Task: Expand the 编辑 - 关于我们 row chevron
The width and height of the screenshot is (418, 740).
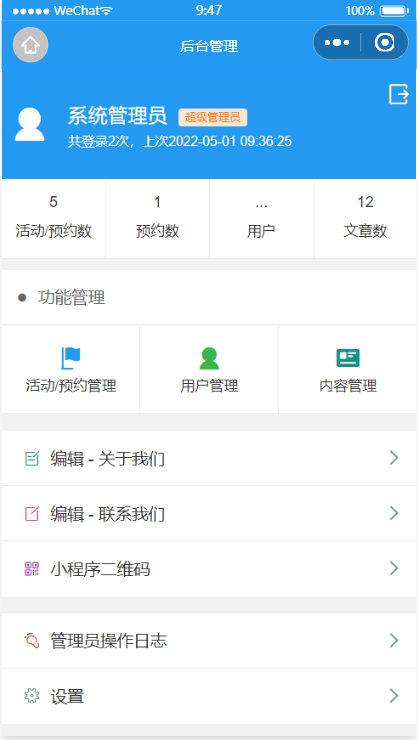Action: (x=394, y=458)
